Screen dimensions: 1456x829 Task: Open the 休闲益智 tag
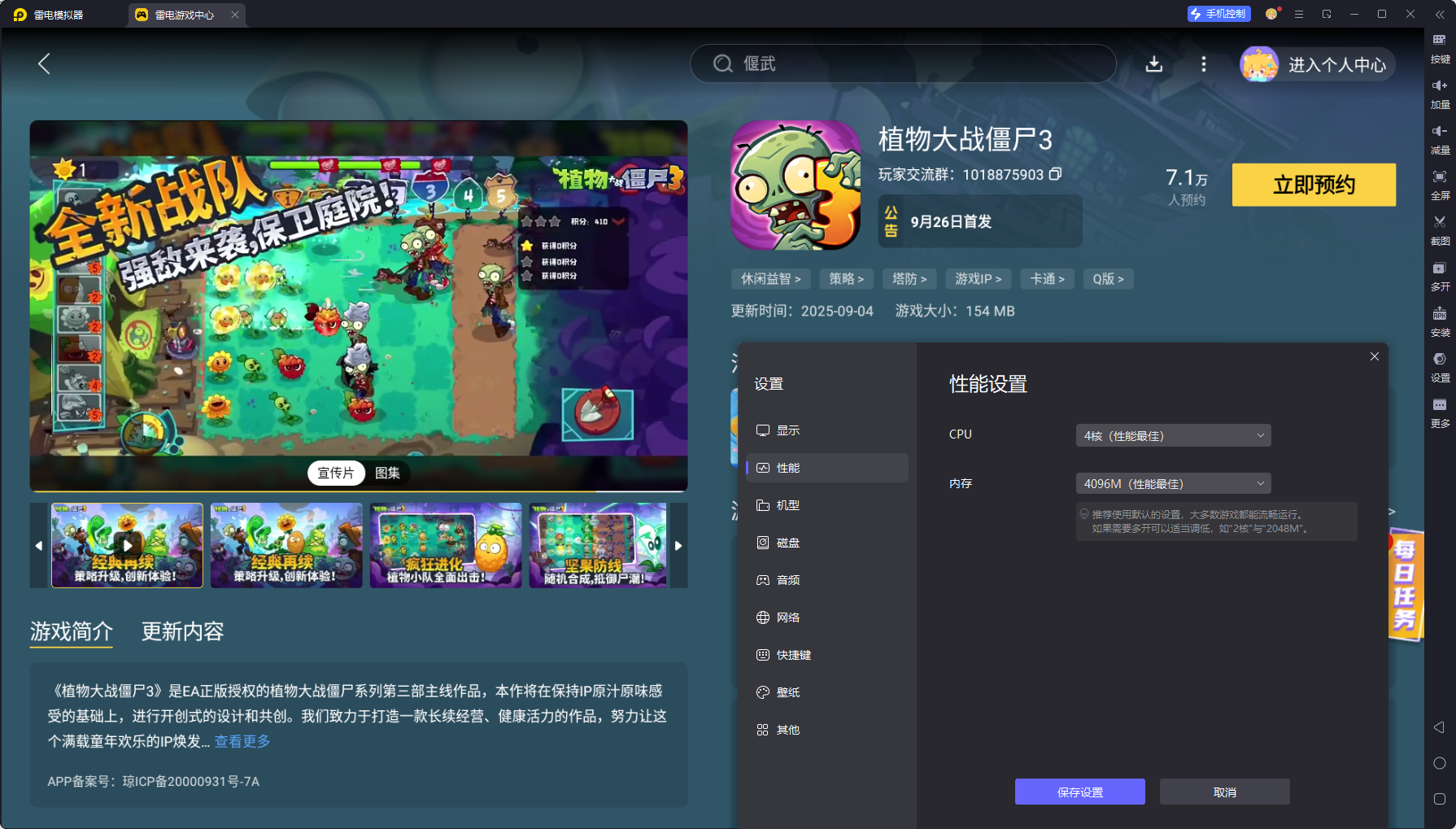pos(770,279)
